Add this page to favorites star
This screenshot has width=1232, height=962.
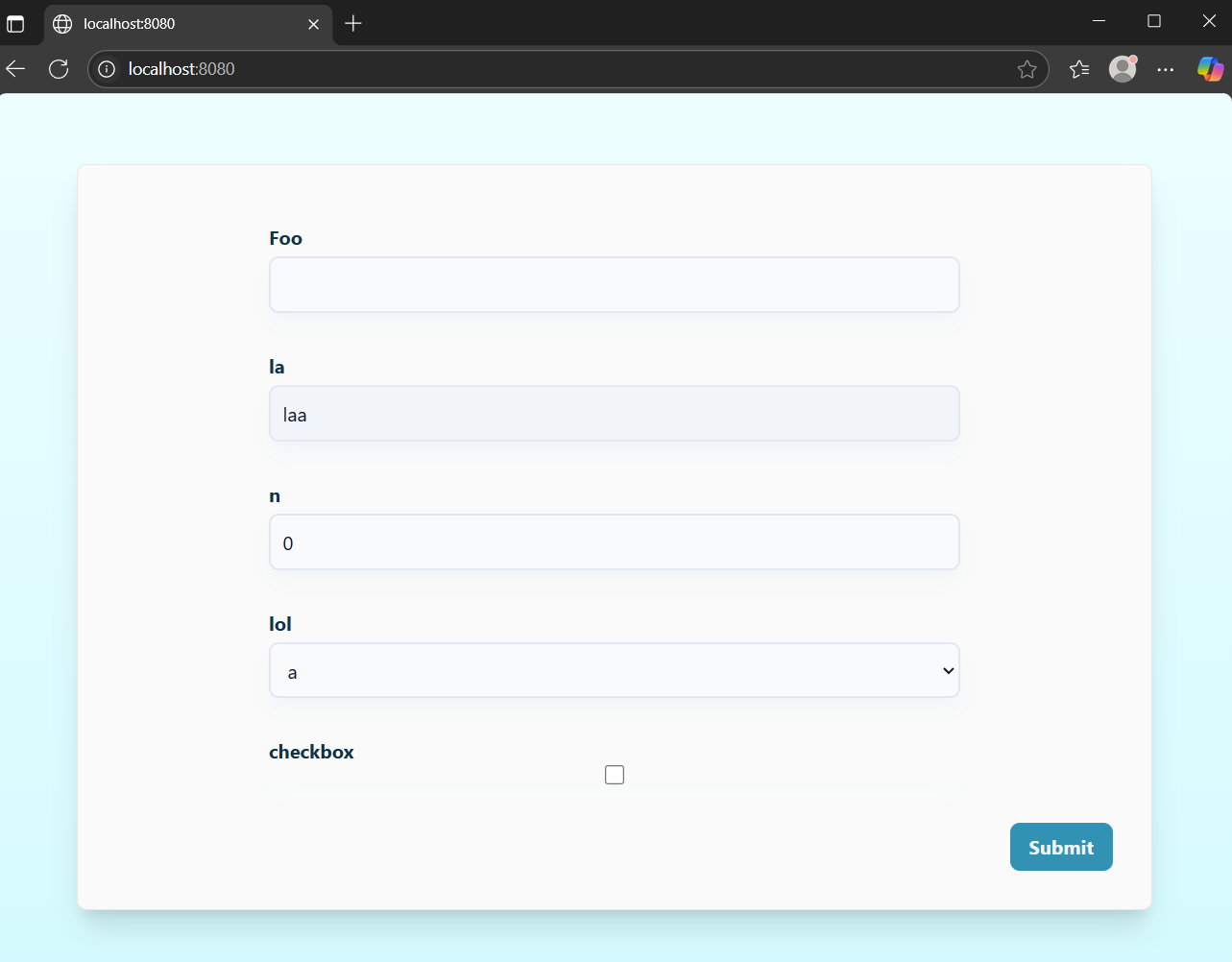click(1027, 69)
